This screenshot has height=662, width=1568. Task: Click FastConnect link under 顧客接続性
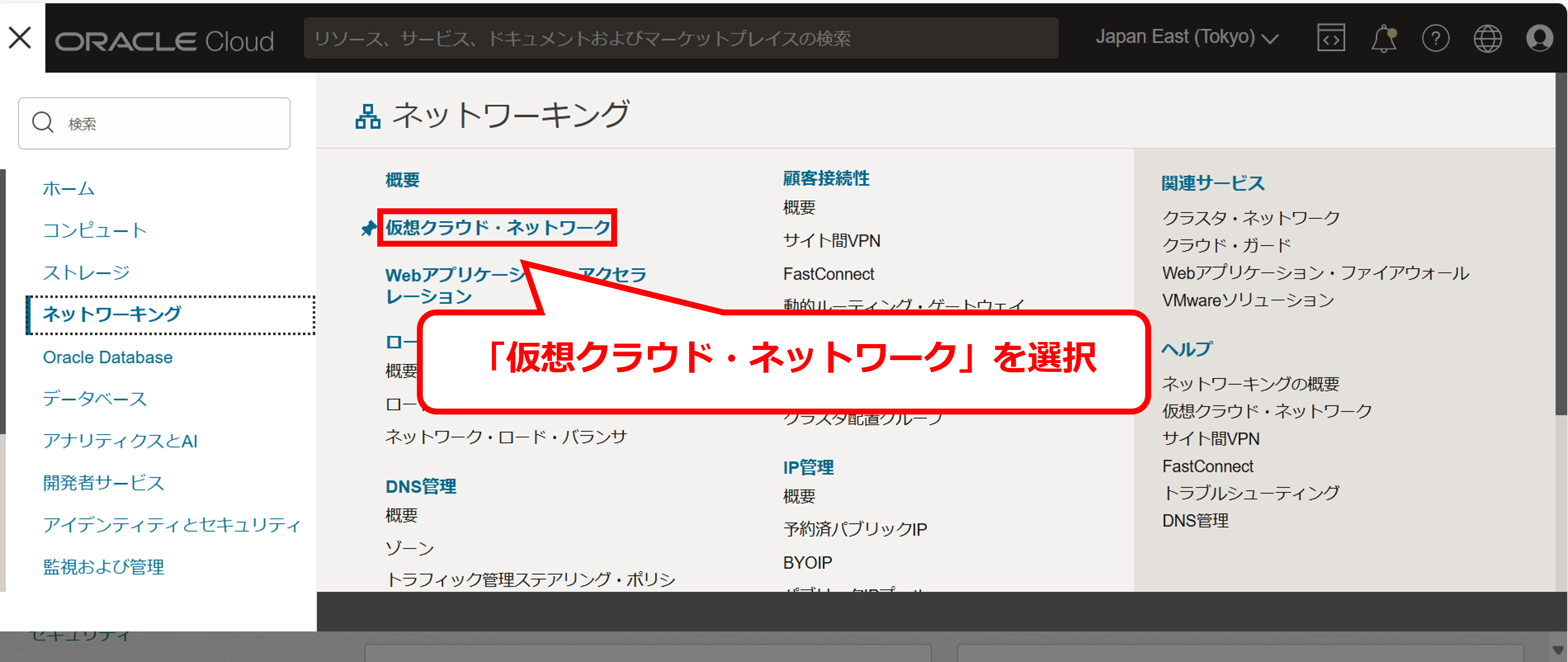tap(828, 274)
